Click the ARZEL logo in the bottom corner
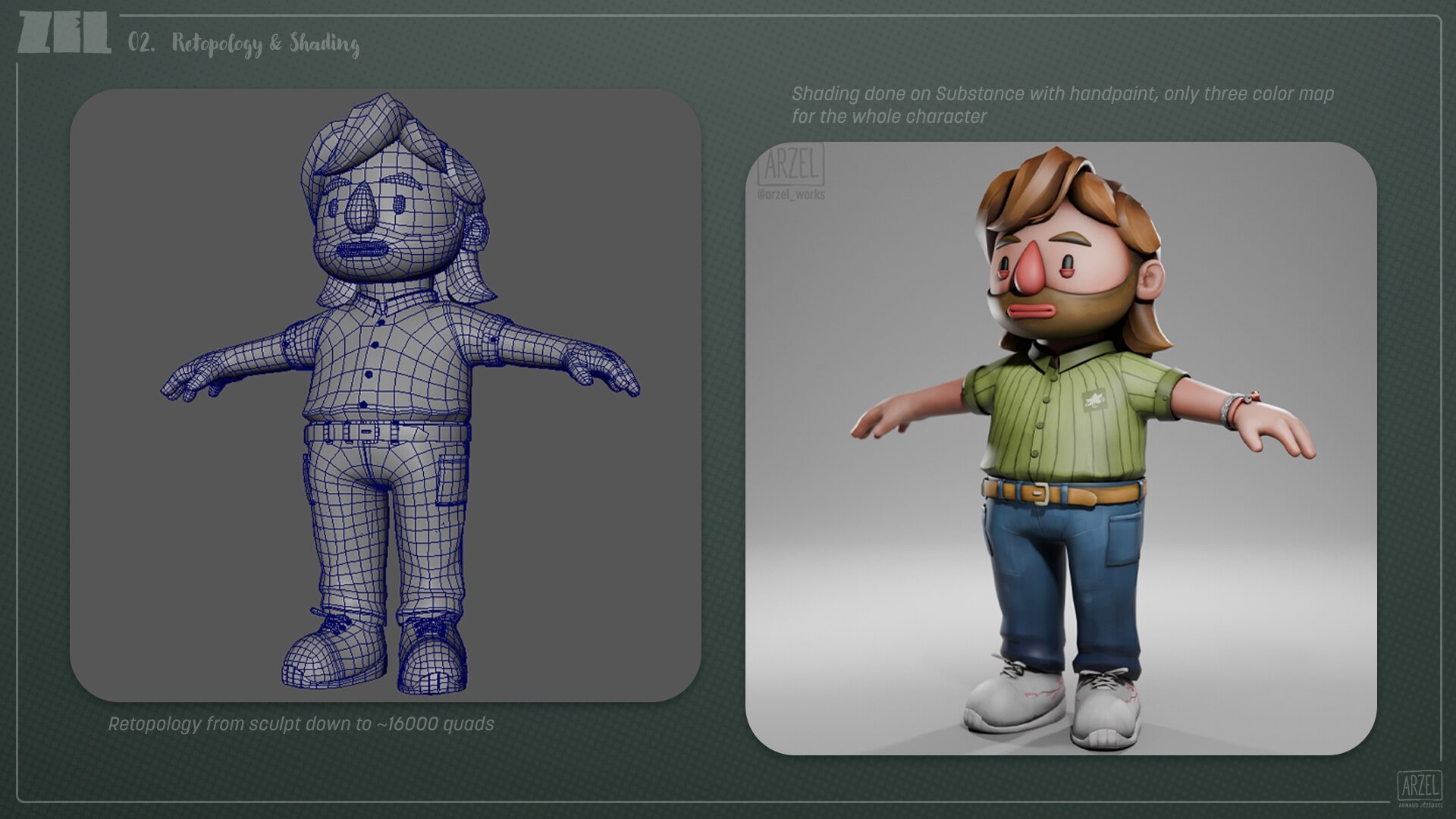 [1419, 788]
